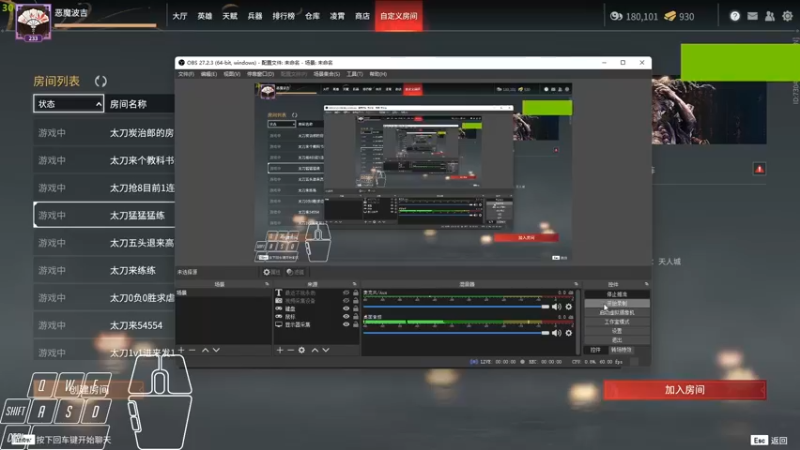Click the 创建房间 create room button

(x=89, y=390)
